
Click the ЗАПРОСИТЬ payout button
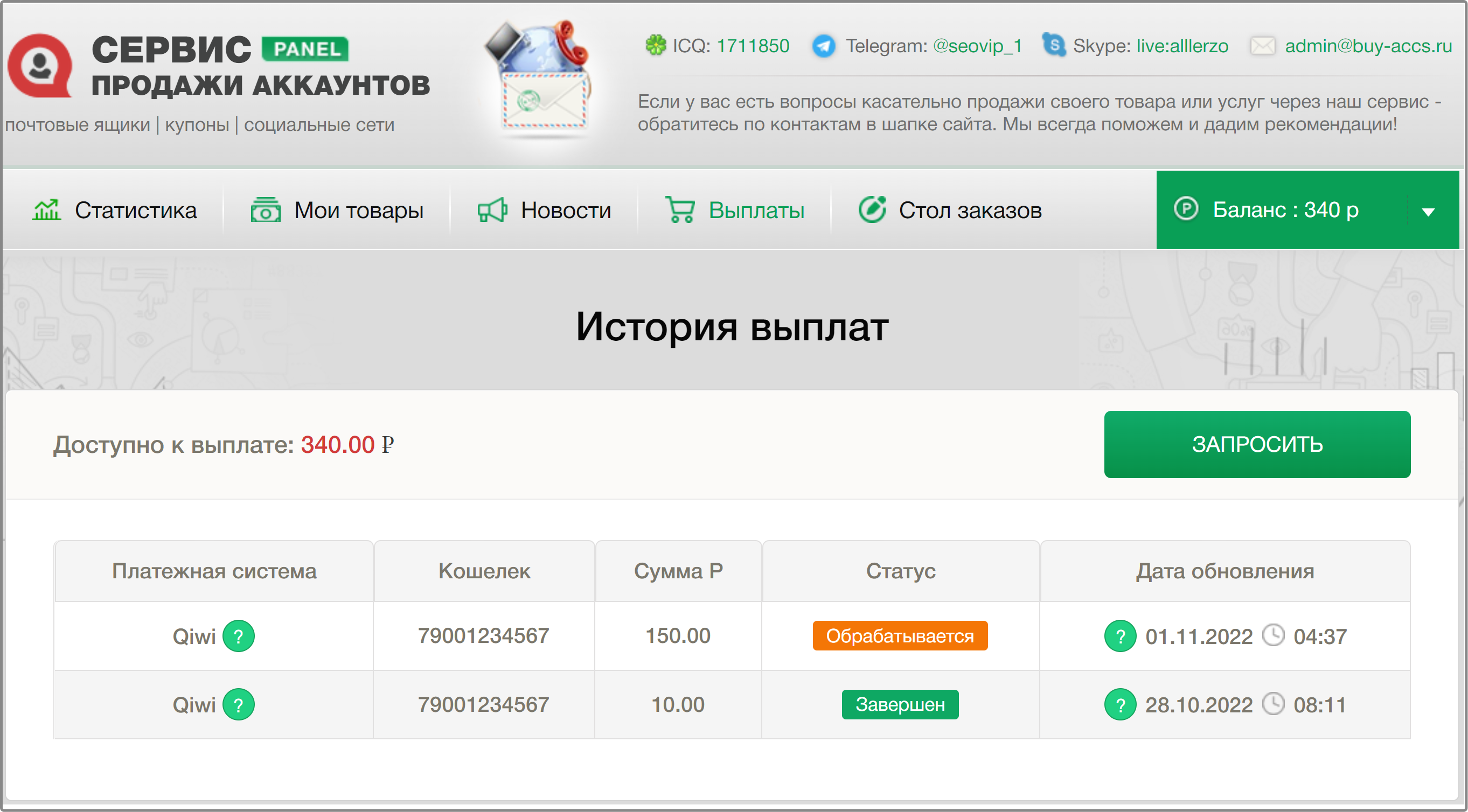pos(1257,444)
